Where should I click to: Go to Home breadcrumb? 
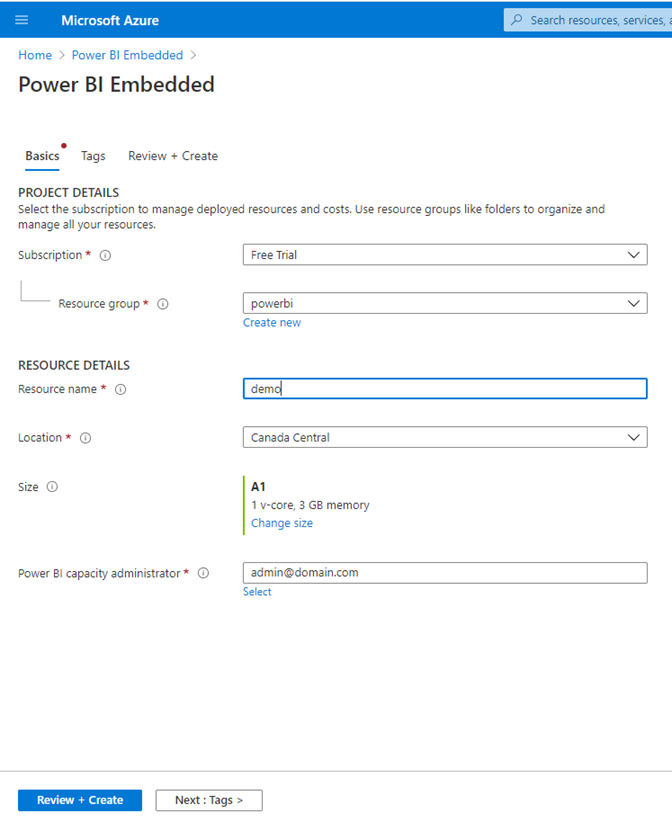point(35,55)
